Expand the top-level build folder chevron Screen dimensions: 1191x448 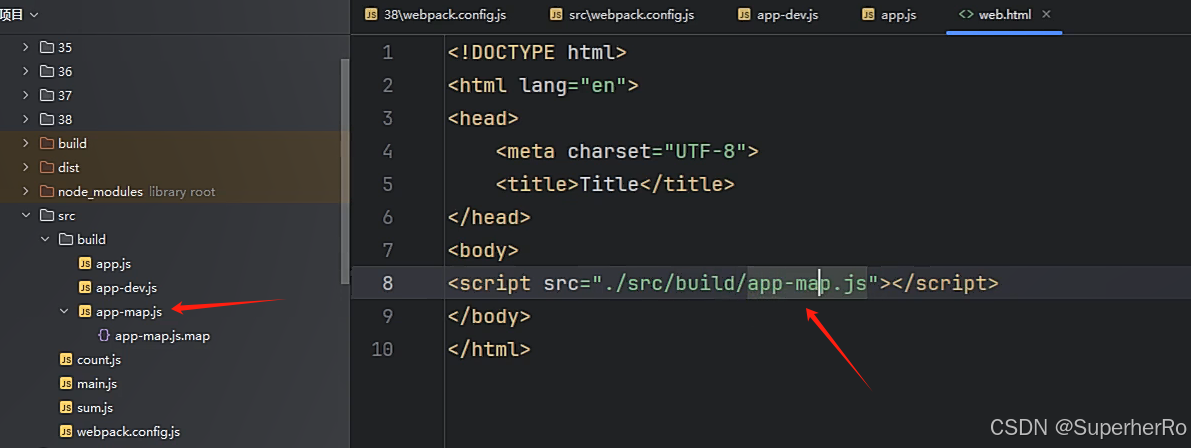click(26, 144)
